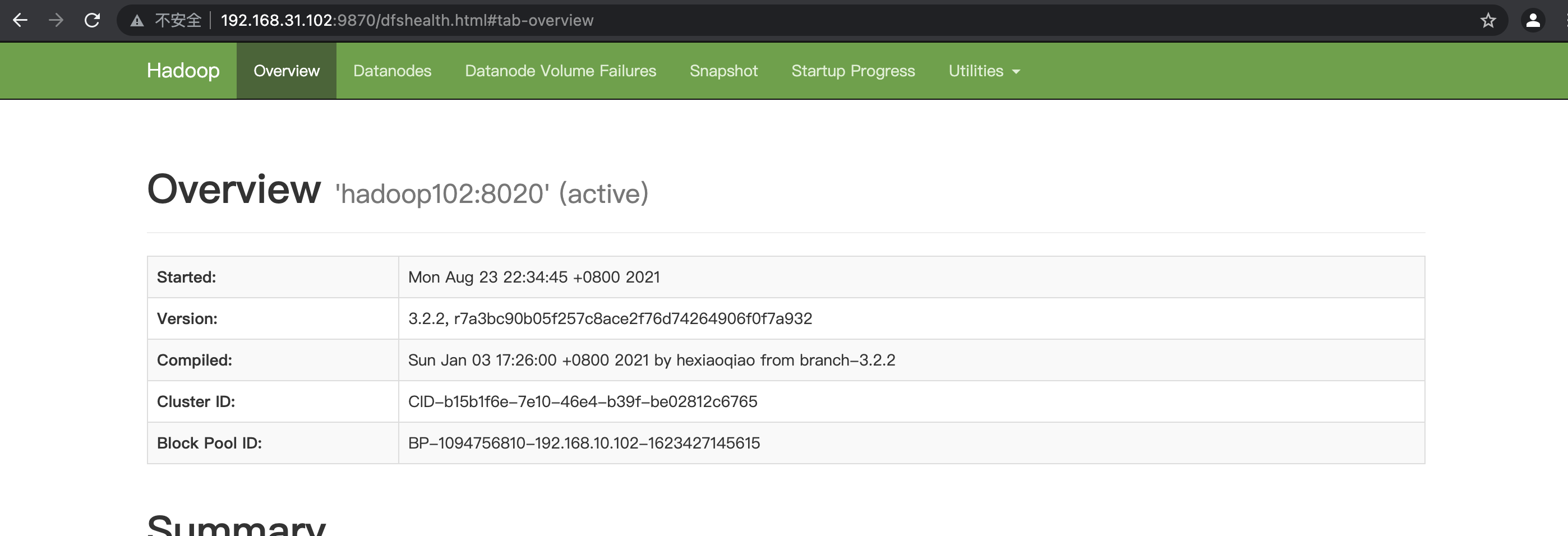
Task: Open the Datanode Volume Failures page
Action: (560, 70)
